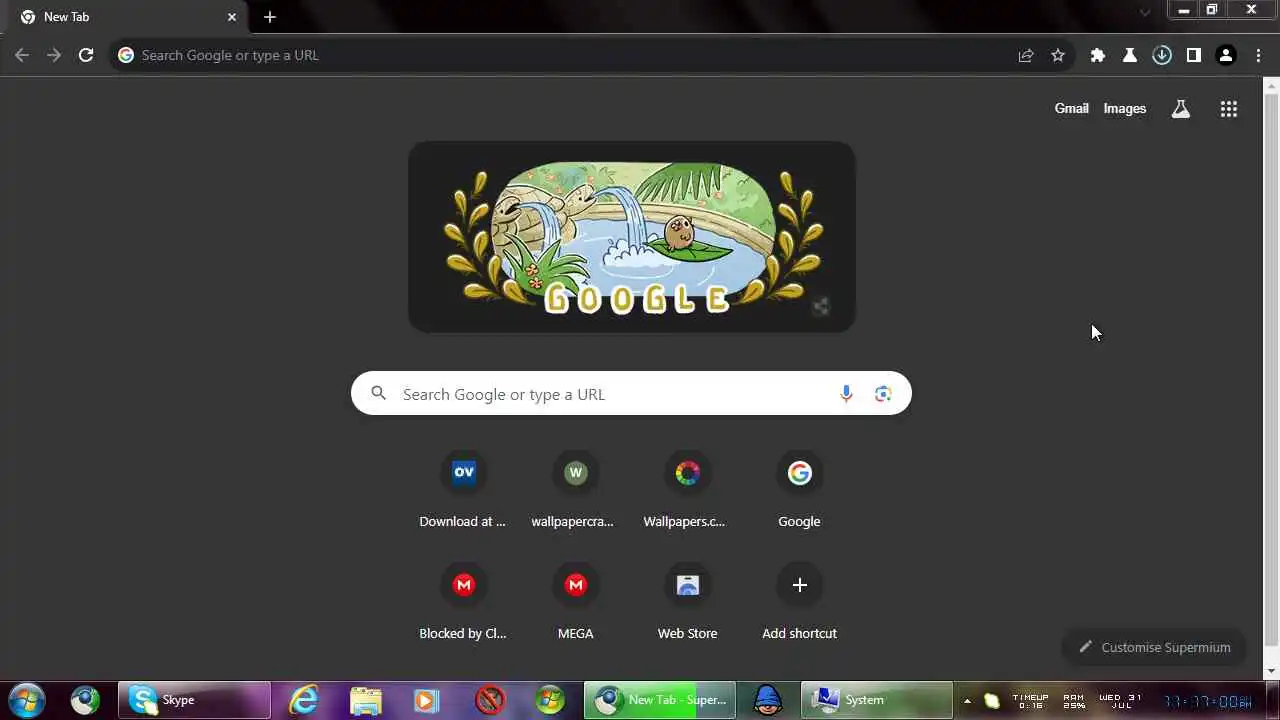
Task: Toggle the side panel
Action: point(1194,55)
